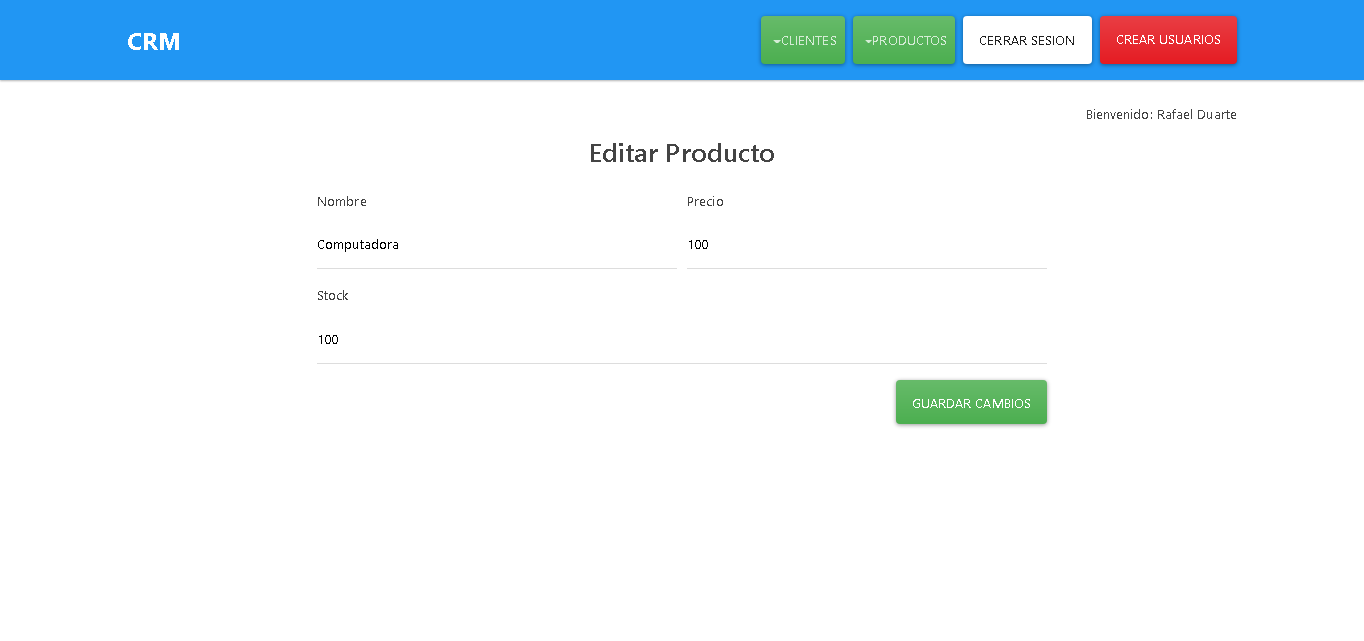This screenshot has height=641, width=1364.
Task: Click the Precio field label
Action: (x=705, y=201)
